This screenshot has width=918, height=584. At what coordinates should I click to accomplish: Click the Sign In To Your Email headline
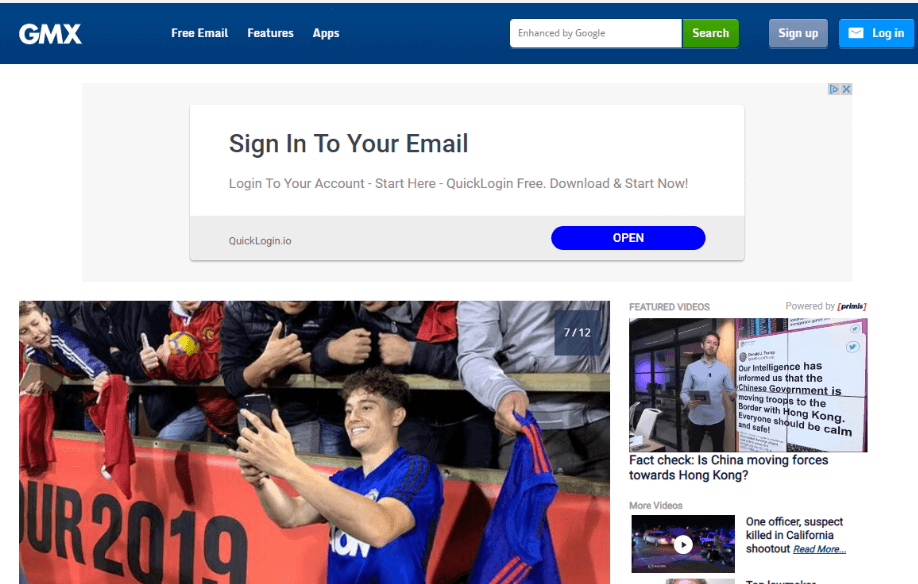348,143
